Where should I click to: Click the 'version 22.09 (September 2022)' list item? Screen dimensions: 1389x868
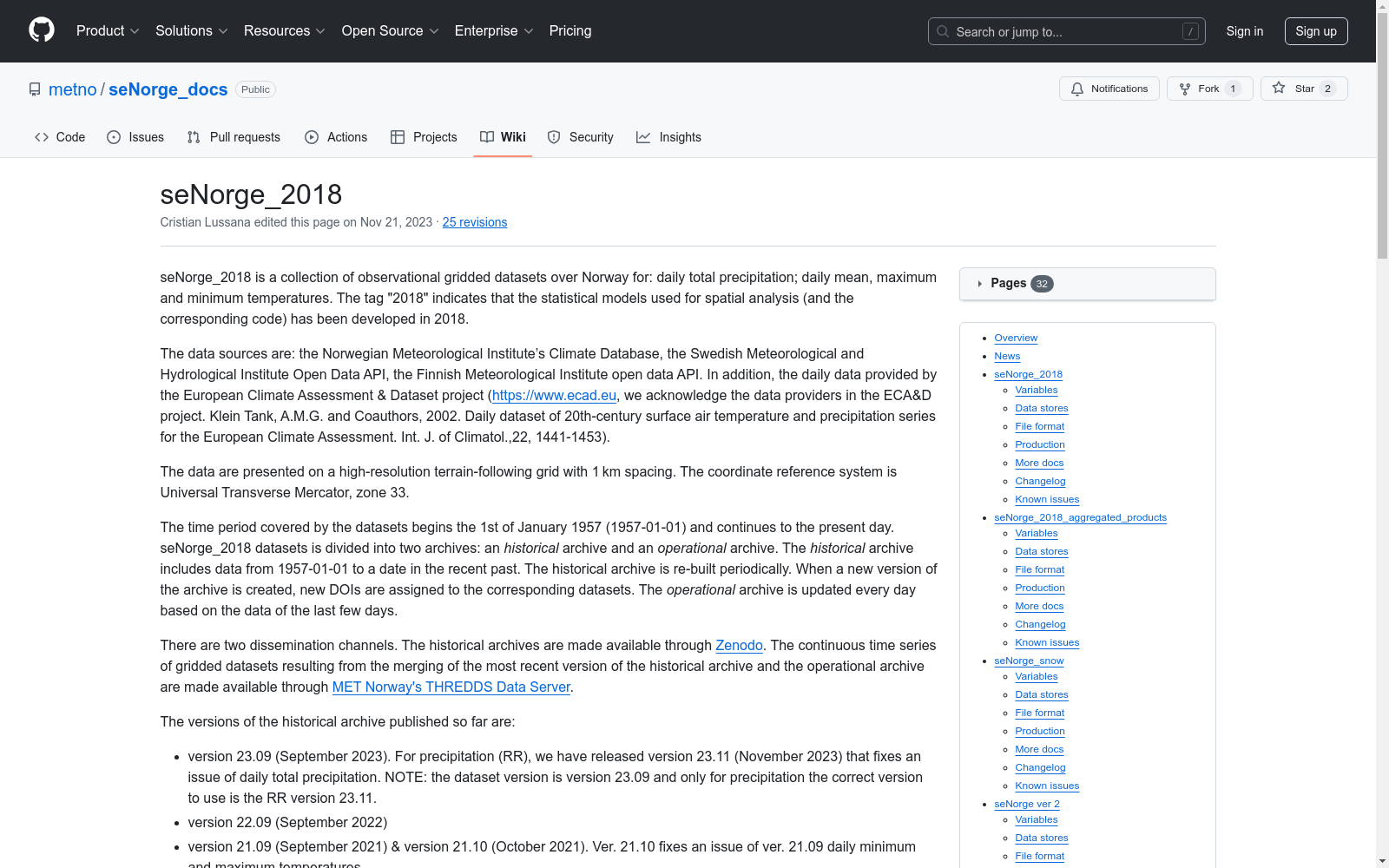click(x=287, y=822)
